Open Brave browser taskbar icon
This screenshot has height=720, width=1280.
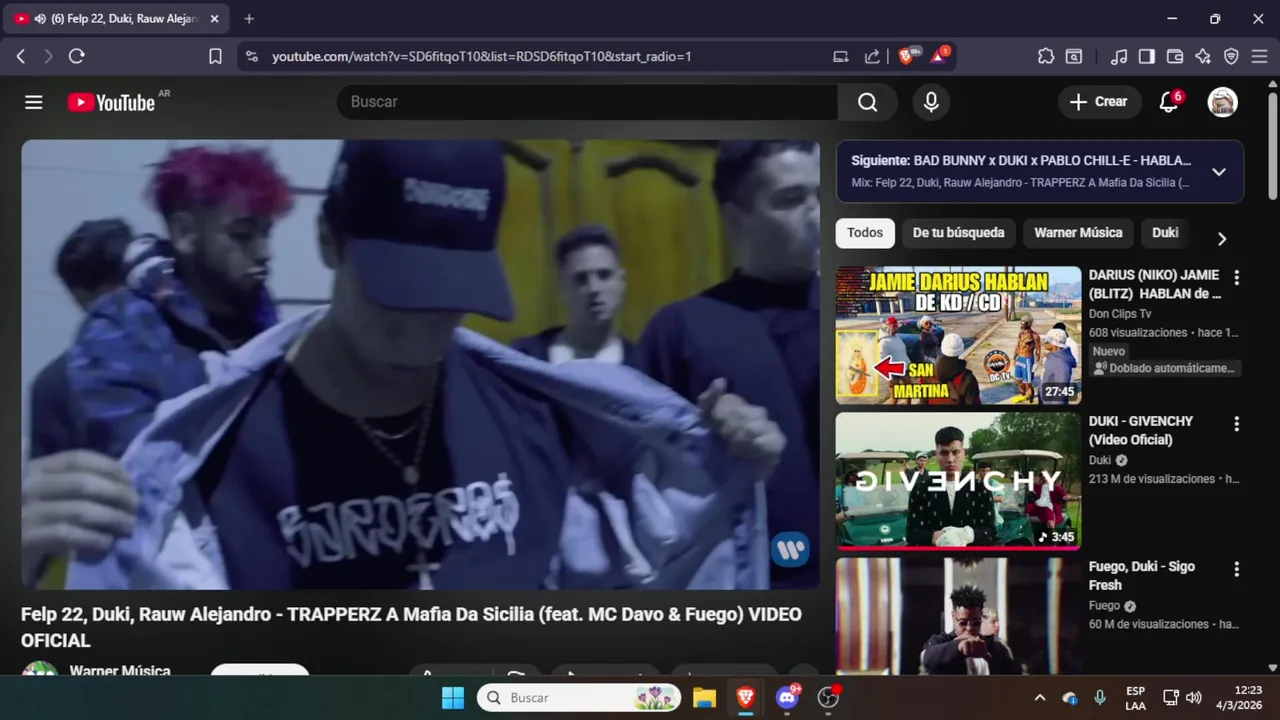click(x=745, y=698)
